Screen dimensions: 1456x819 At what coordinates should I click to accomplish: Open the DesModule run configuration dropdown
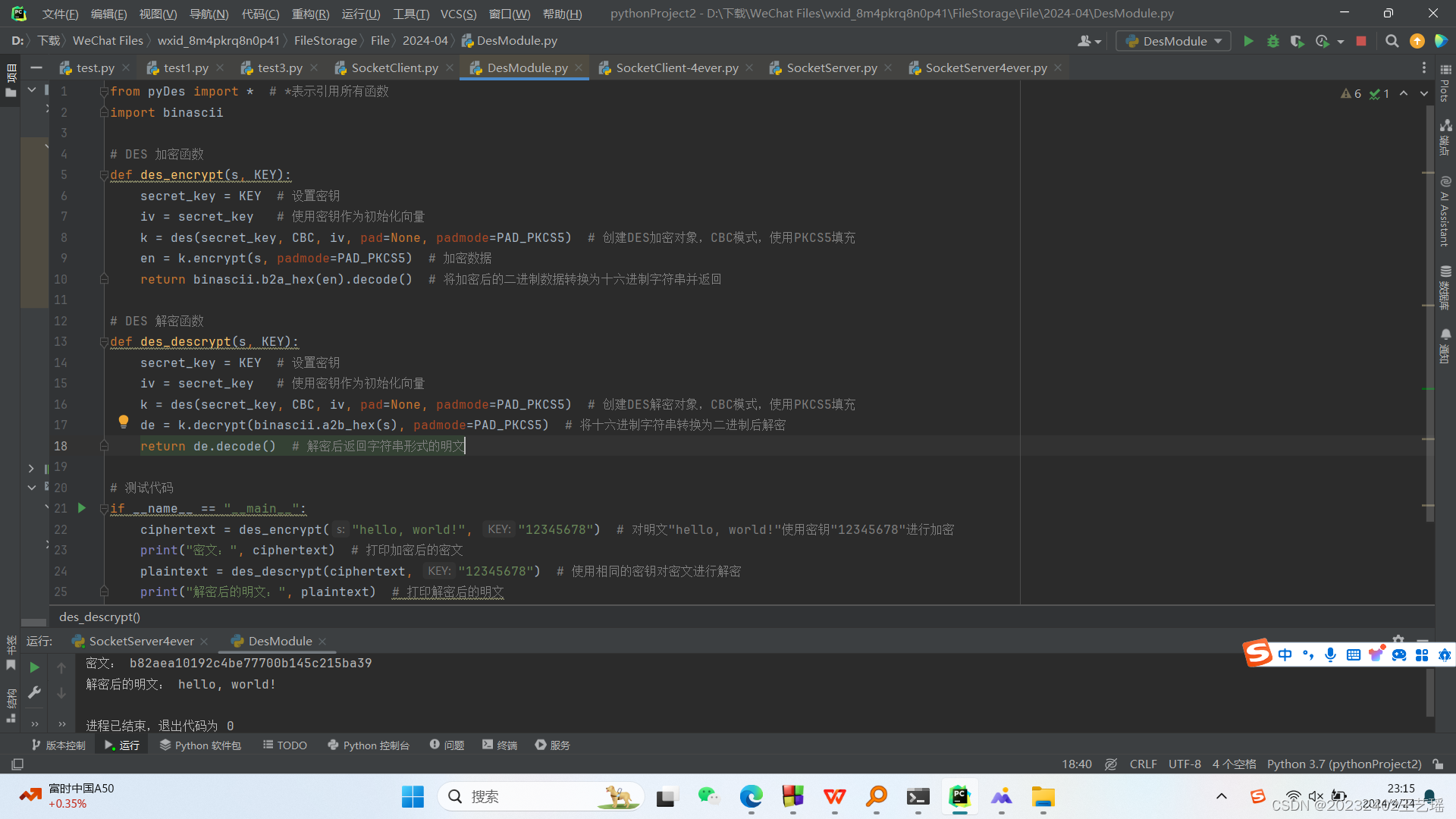pos(1174,41)
